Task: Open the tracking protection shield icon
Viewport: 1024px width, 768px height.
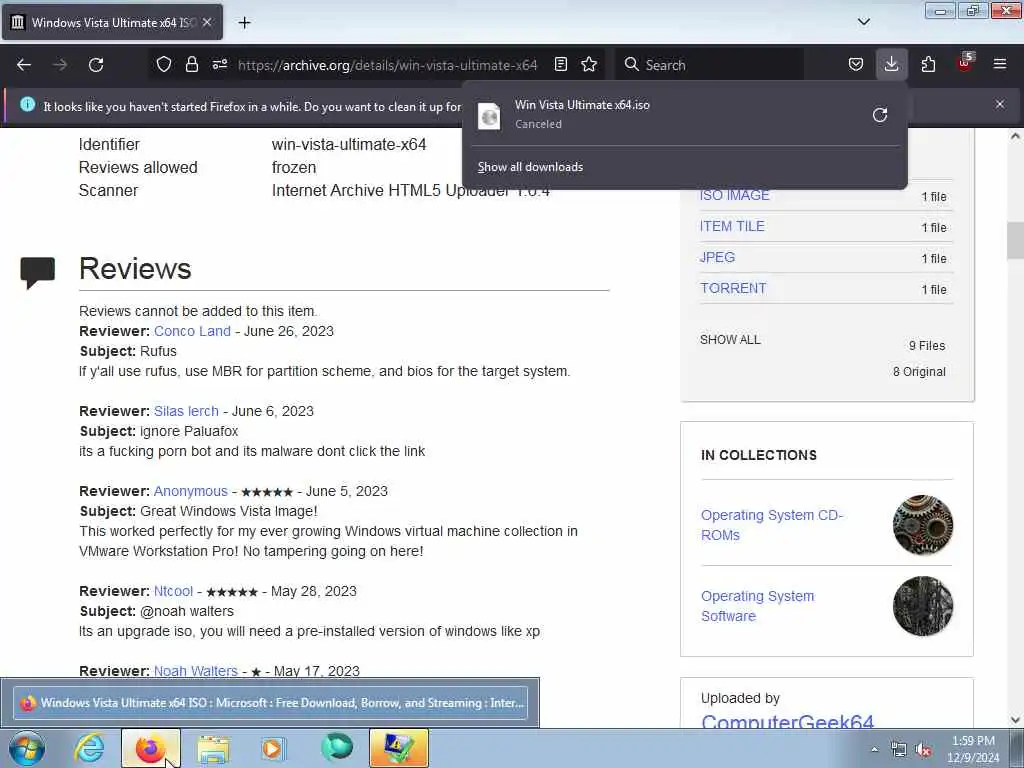Action: (164, 65)
